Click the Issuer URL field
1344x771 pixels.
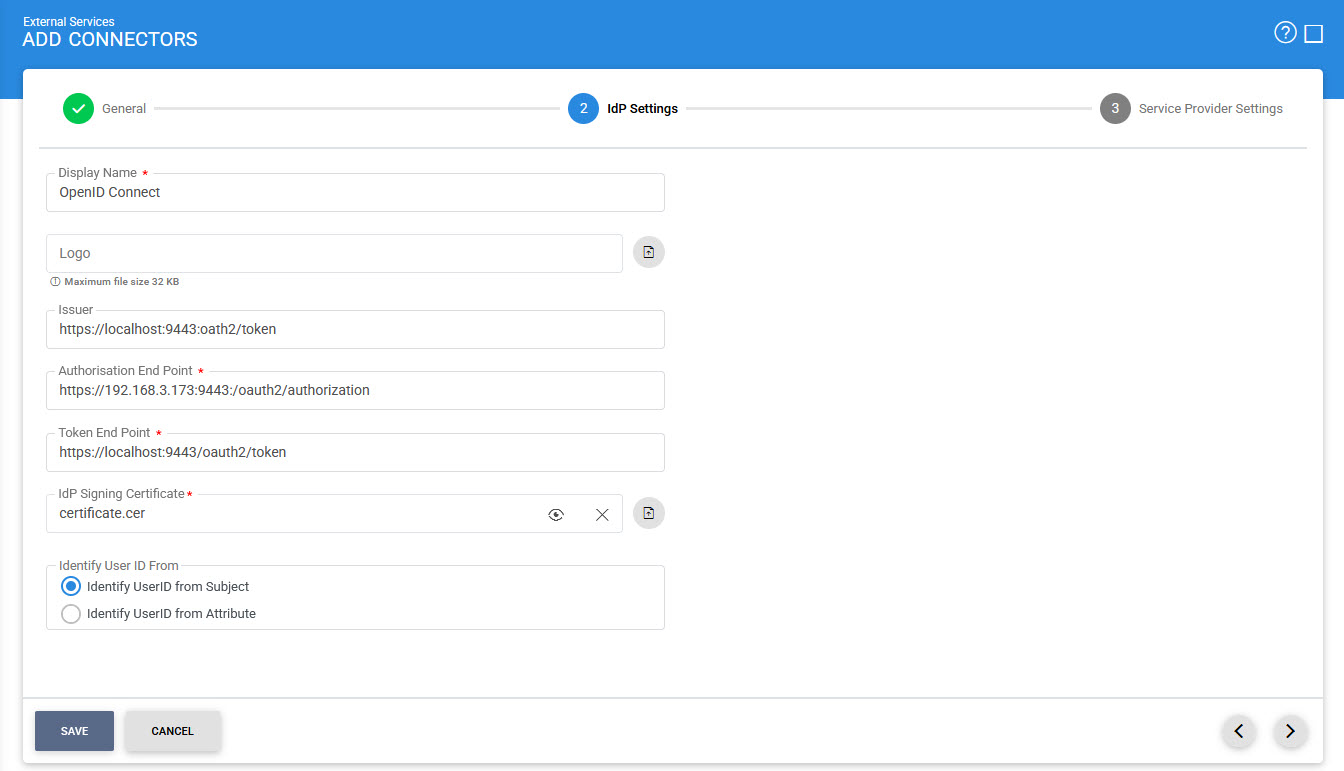pyautogui.click(x=355, y=329)
